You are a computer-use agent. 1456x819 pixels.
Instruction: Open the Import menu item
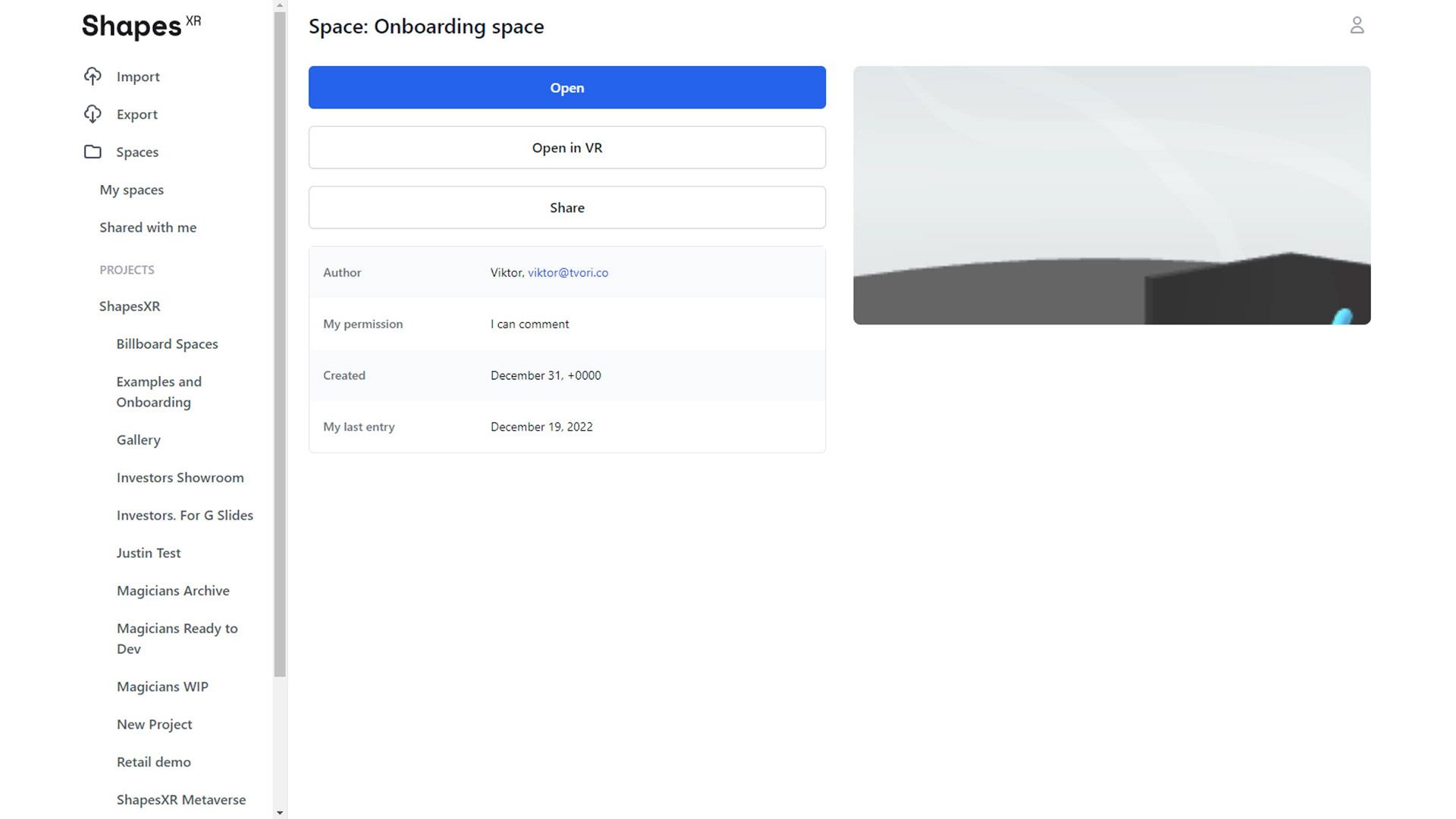[138, 77]
